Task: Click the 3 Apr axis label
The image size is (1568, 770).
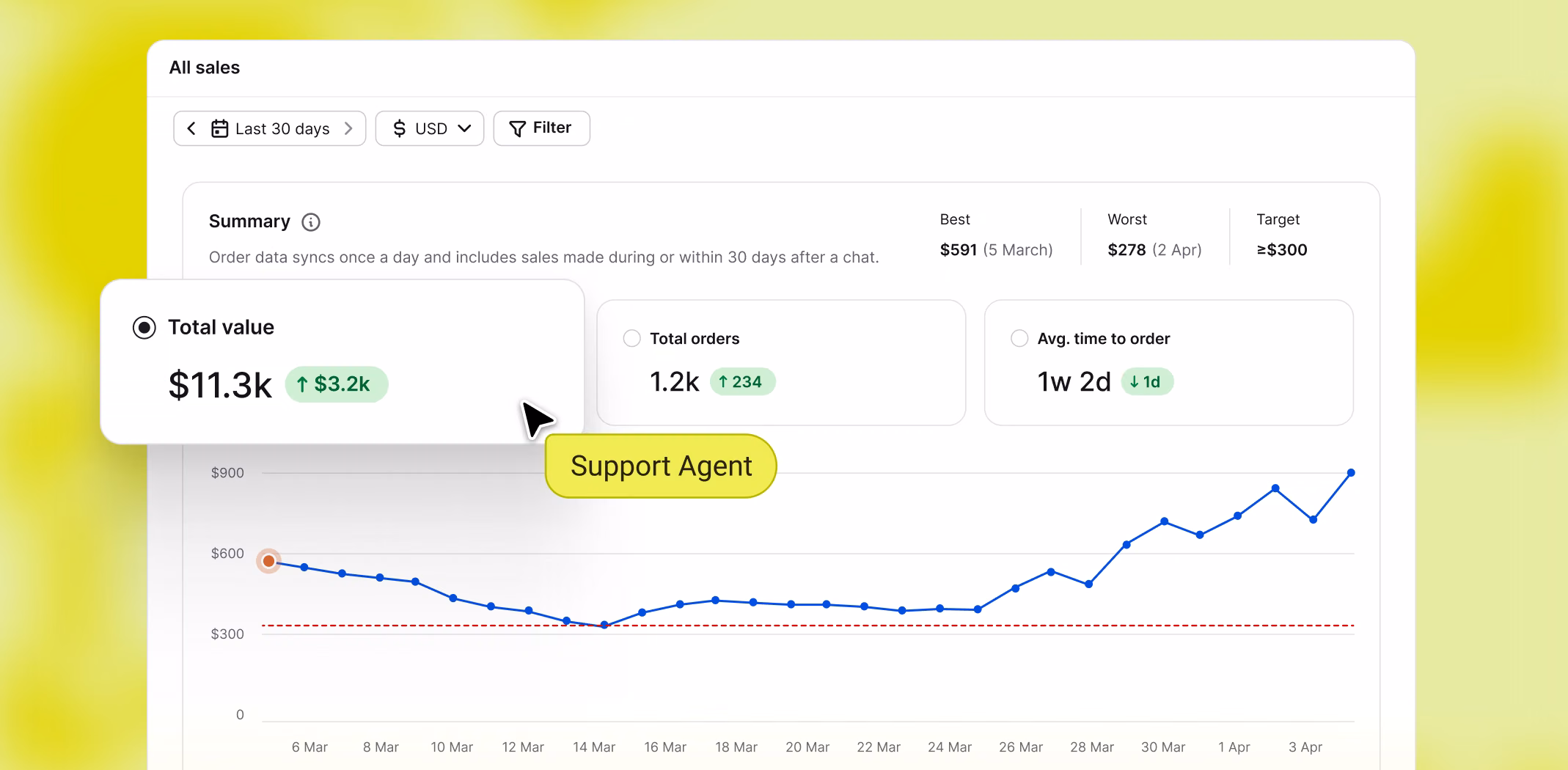Action: [x=1305, y=747]
